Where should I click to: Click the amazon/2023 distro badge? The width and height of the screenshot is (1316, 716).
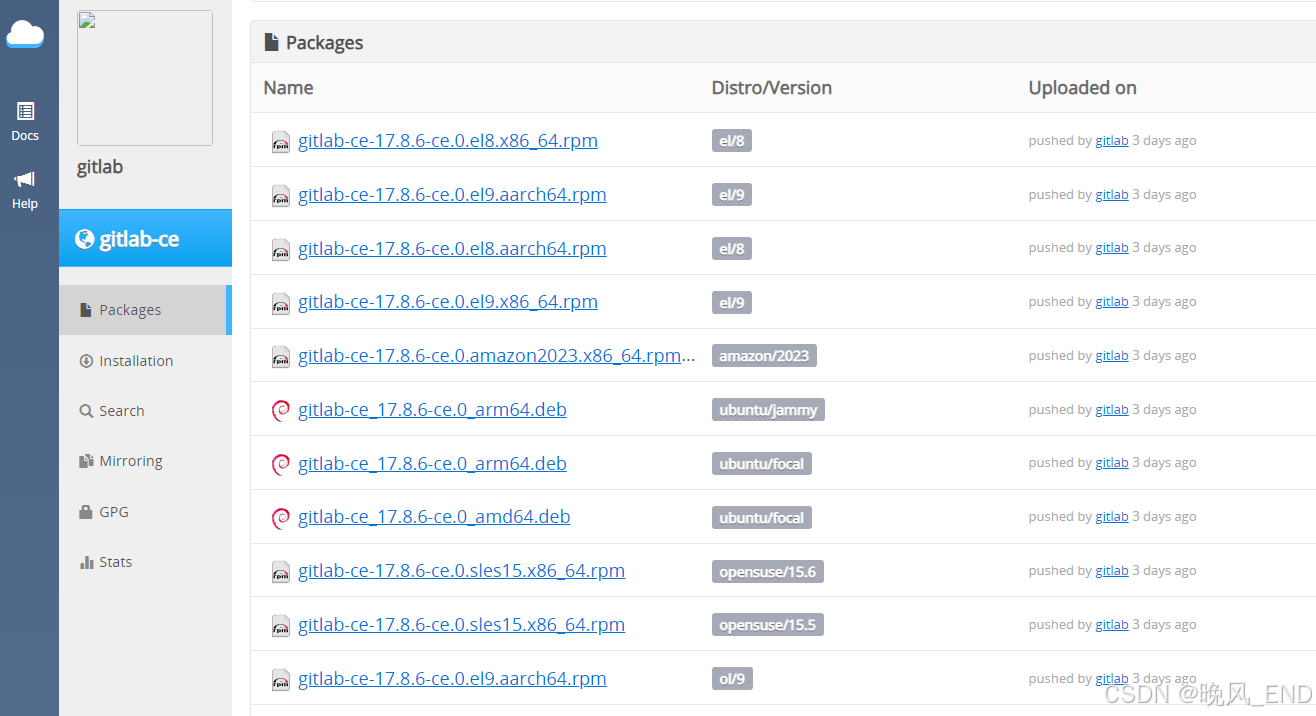[x=764, y=356]
